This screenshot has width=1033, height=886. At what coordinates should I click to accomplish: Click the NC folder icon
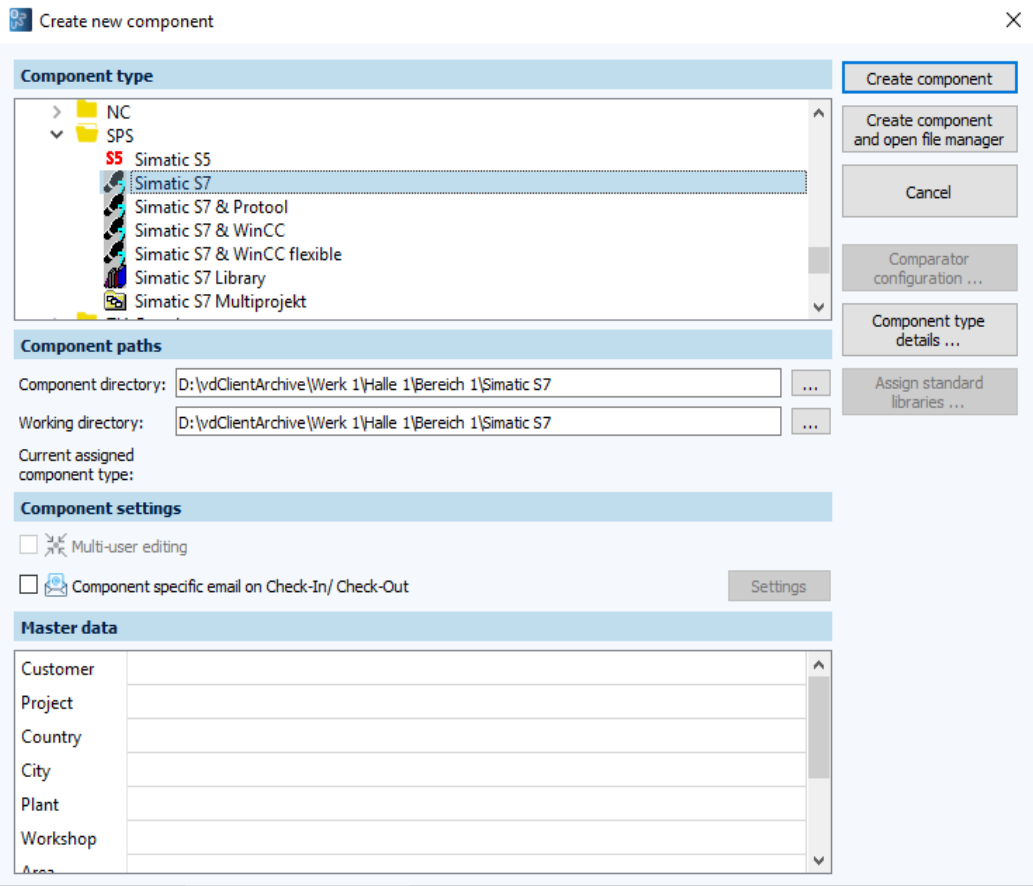[87, 111]
